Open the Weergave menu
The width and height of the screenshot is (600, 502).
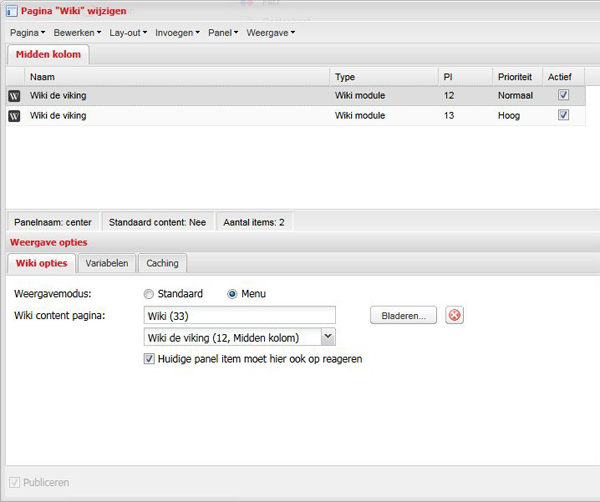271,33
